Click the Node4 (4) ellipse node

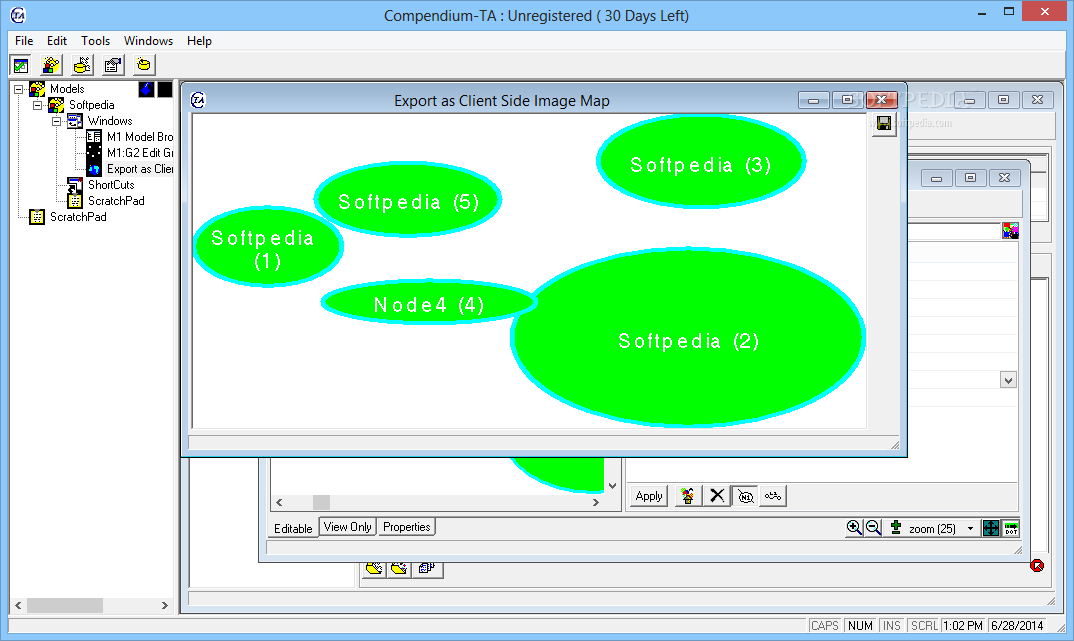429,301
